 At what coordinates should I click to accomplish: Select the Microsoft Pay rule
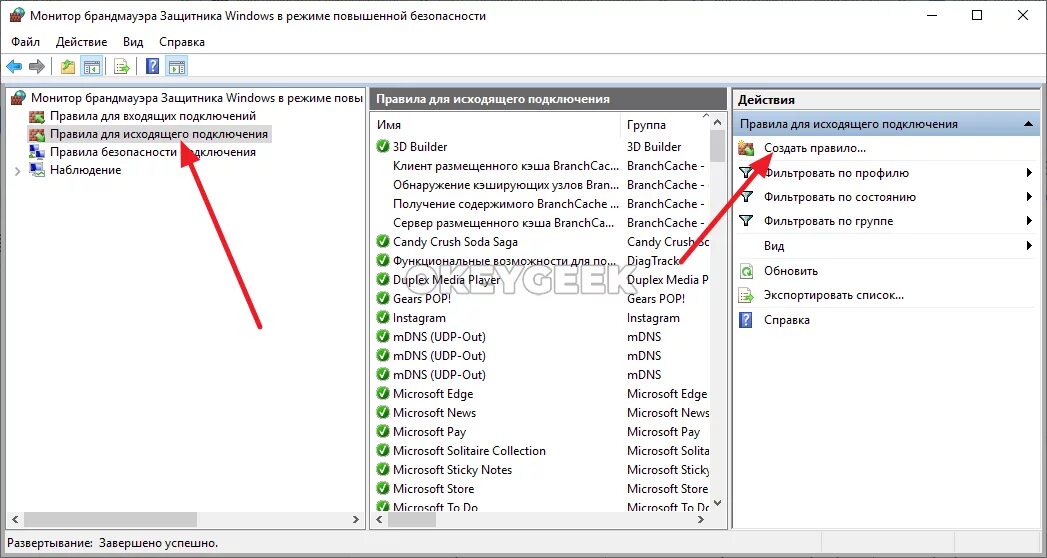(429, 432)
